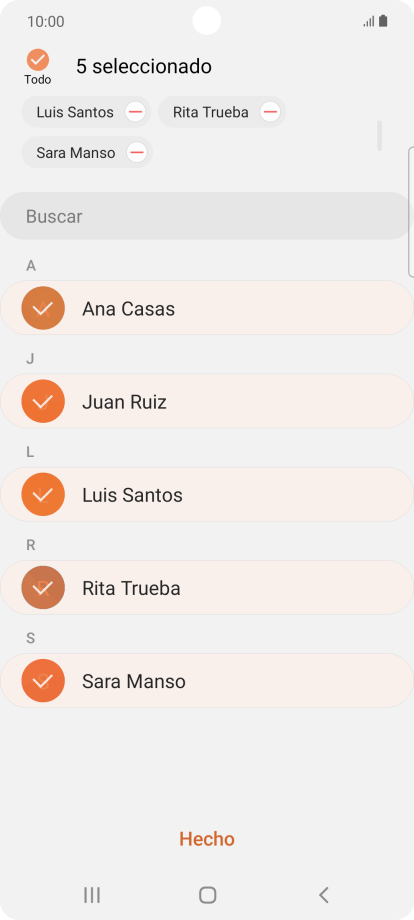The height and width of the screenshot is (920, 414).
Task: Uncheck Sara Manso contact checkmark in list
Action: pos(43,681)
